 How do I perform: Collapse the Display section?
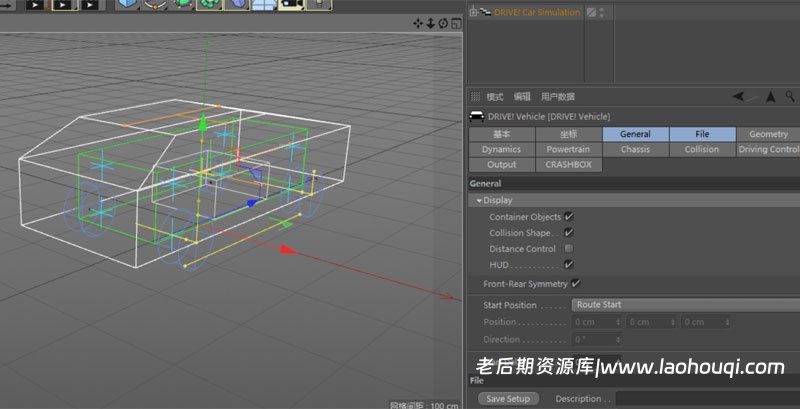[479, 200]
